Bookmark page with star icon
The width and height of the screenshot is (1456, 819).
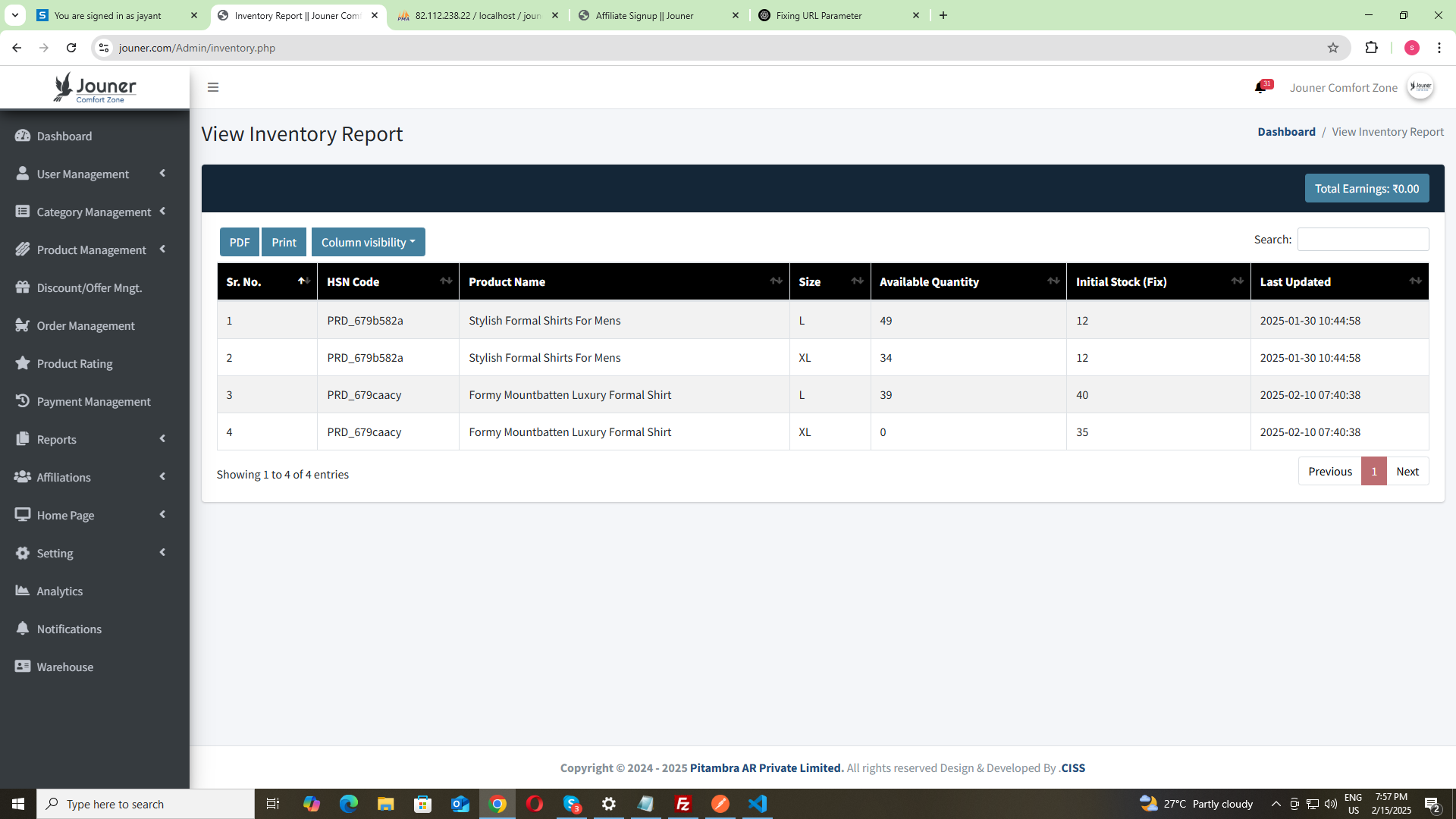click(x=1332, y=48)
